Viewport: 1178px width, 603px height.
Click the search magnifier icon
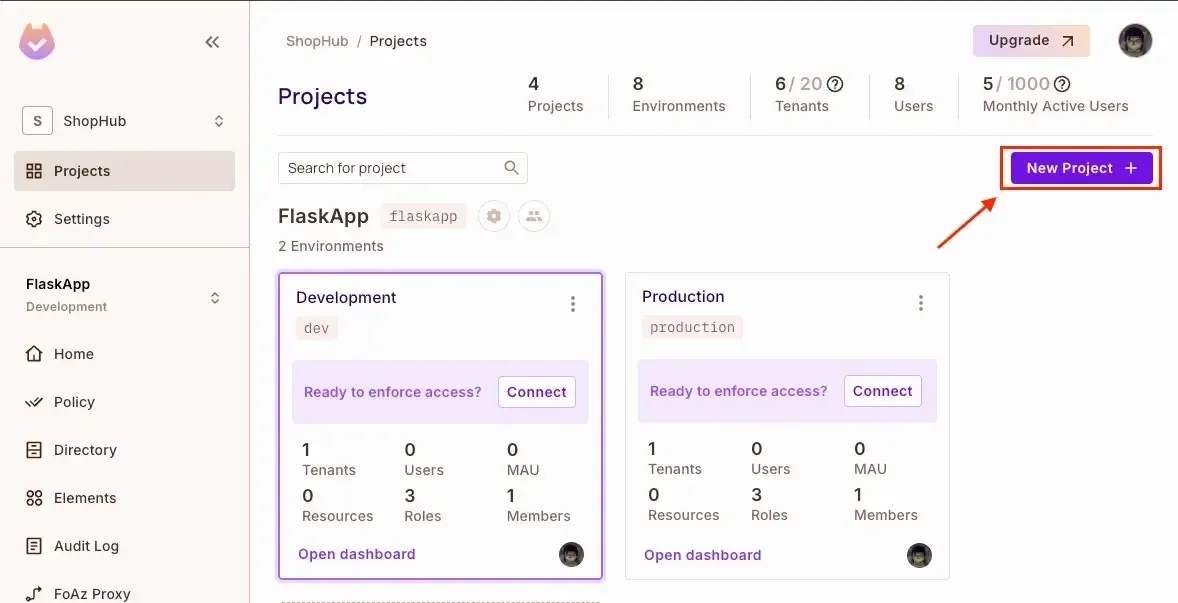point(511,168)
